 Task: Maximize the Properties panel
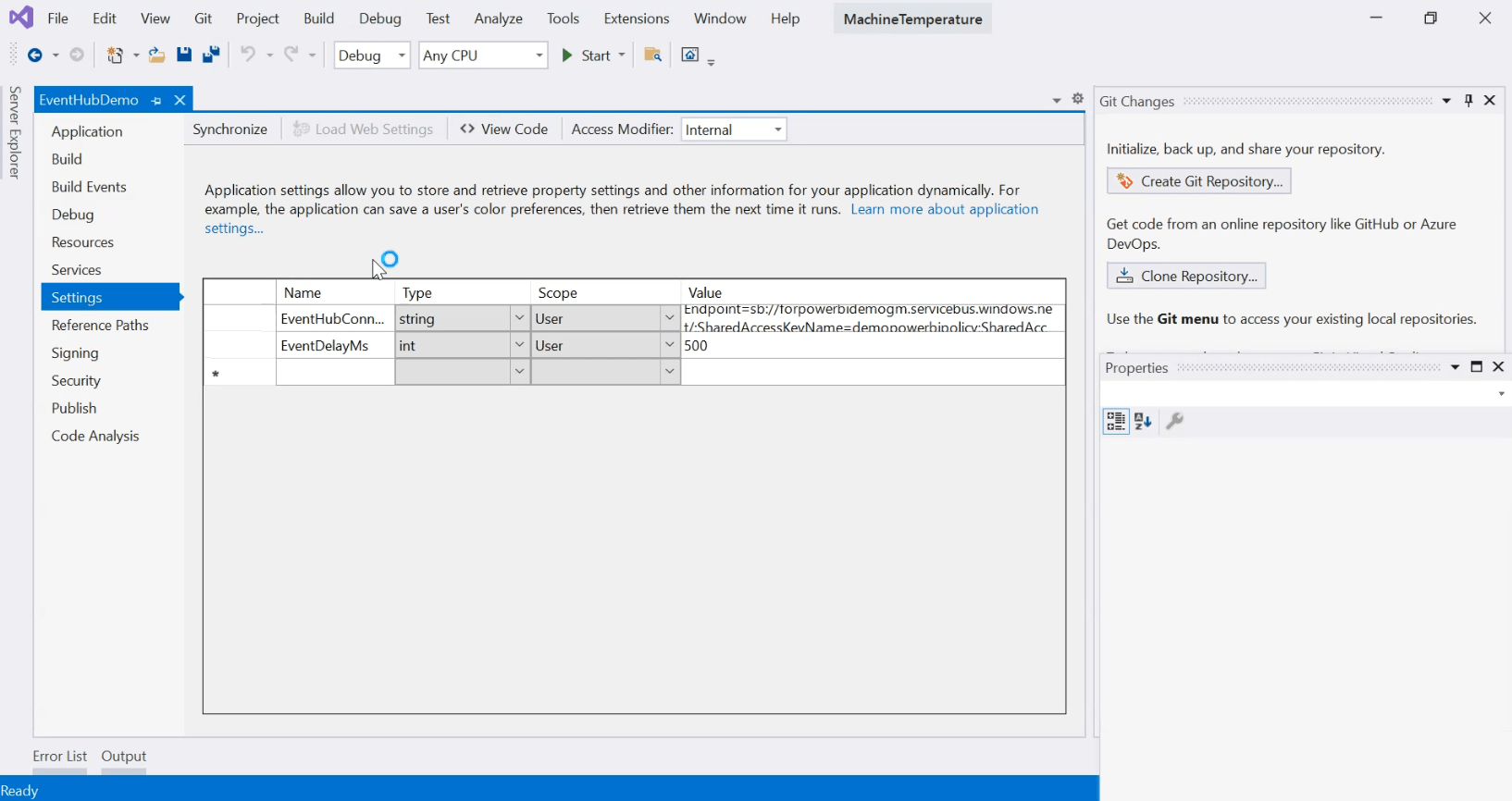(x=1477, y=367)
